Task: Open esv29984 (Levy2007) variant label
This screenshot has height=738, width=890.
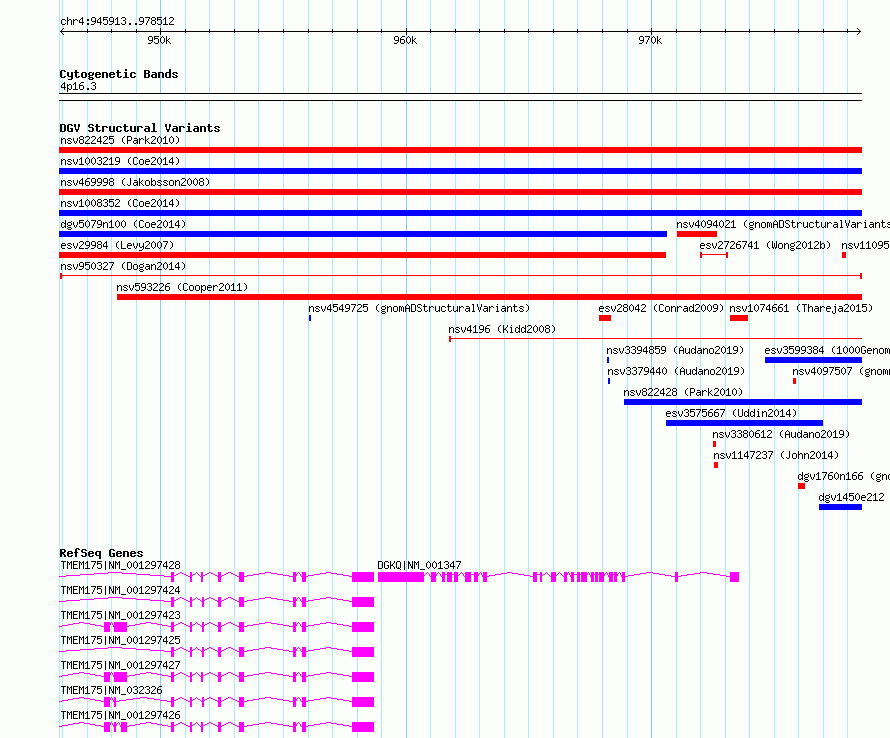Action: click(x=117, y=245)
